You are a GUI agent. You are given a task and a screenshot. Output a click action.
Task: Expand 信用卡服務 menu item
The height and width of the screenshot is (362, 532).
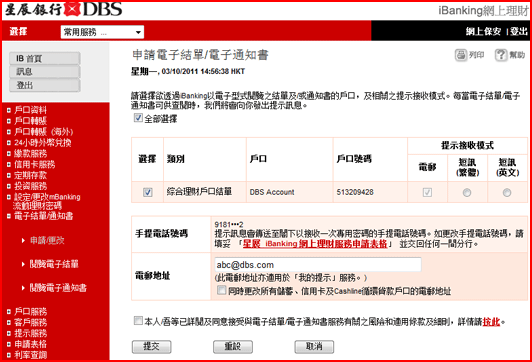[34, 164]
